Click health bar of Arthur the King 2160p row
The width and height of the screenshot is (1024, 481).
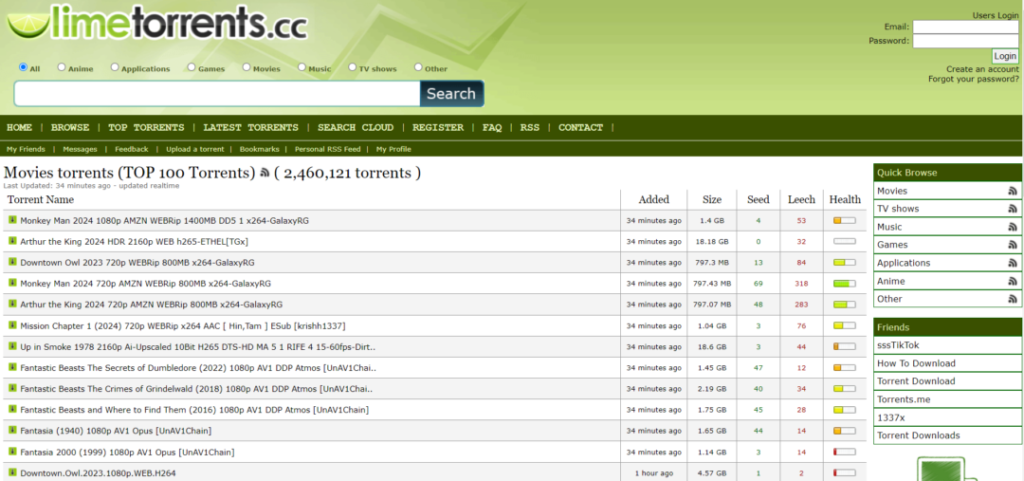(844, 241)
